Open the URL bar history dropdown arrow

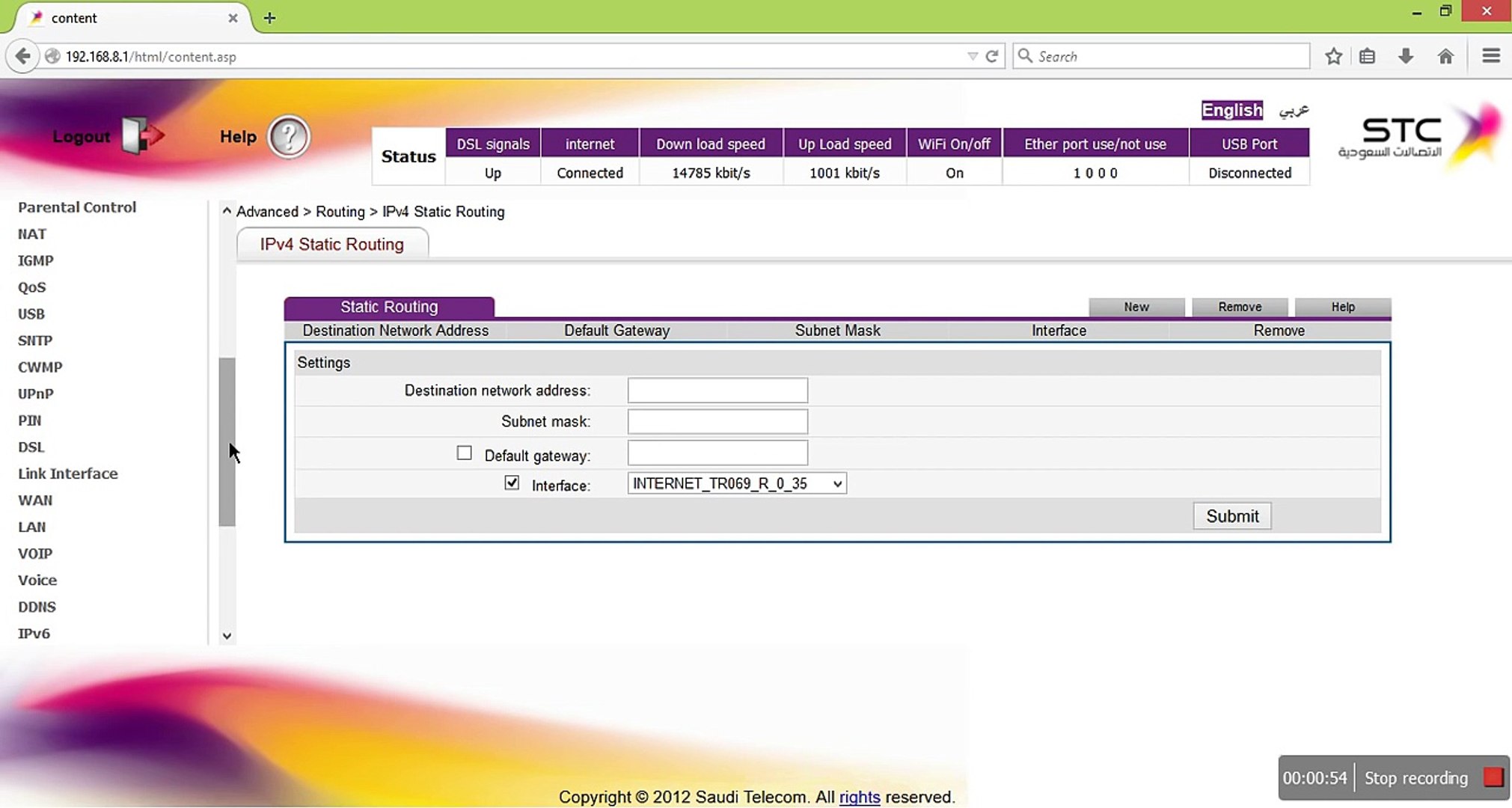[972, 56]
